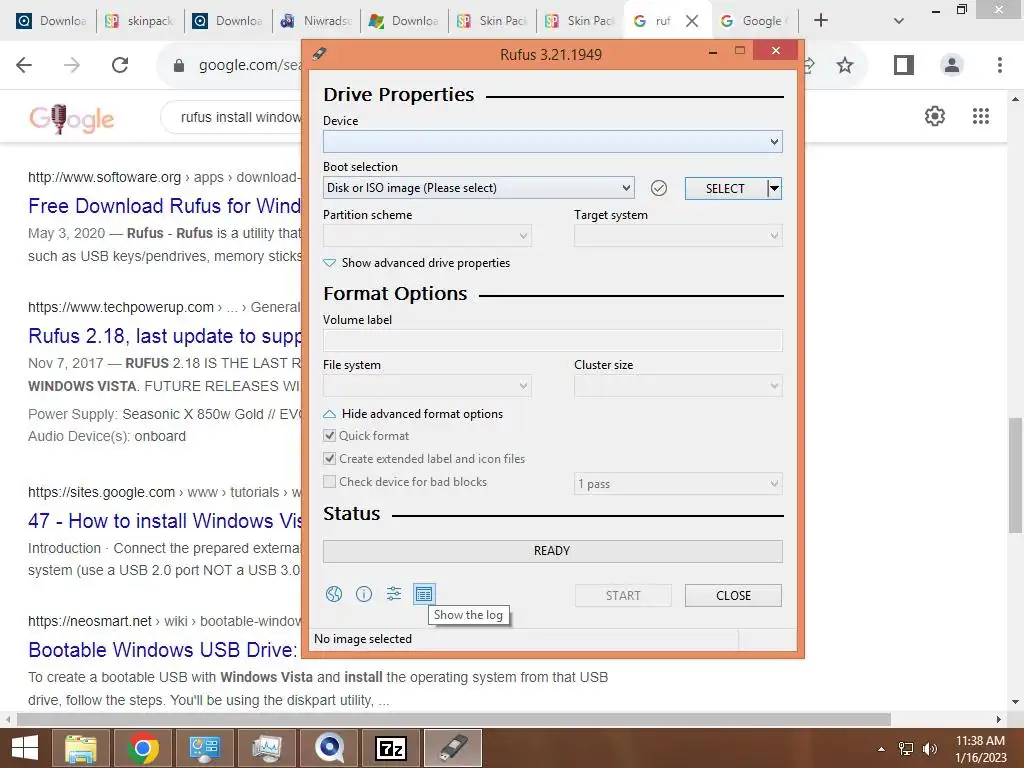This screenshot has height=768, width=1024.
Task: Show the log with the list icon
Action: 424,594
